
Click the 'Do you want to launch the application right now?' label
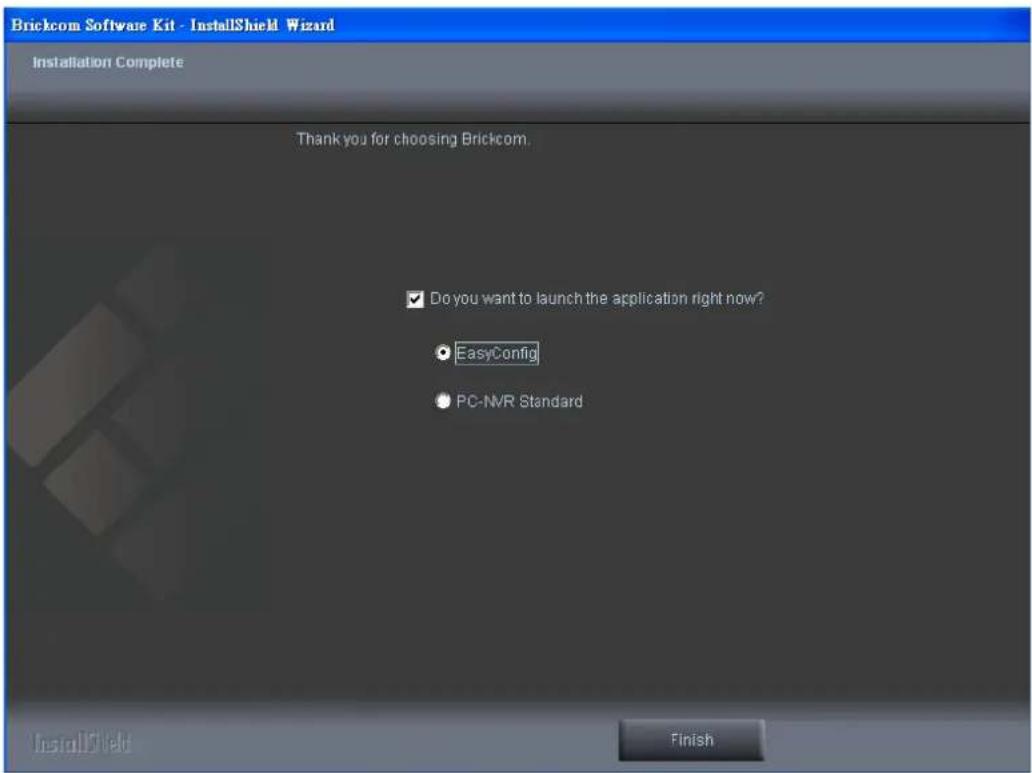[x=596, y=299]
